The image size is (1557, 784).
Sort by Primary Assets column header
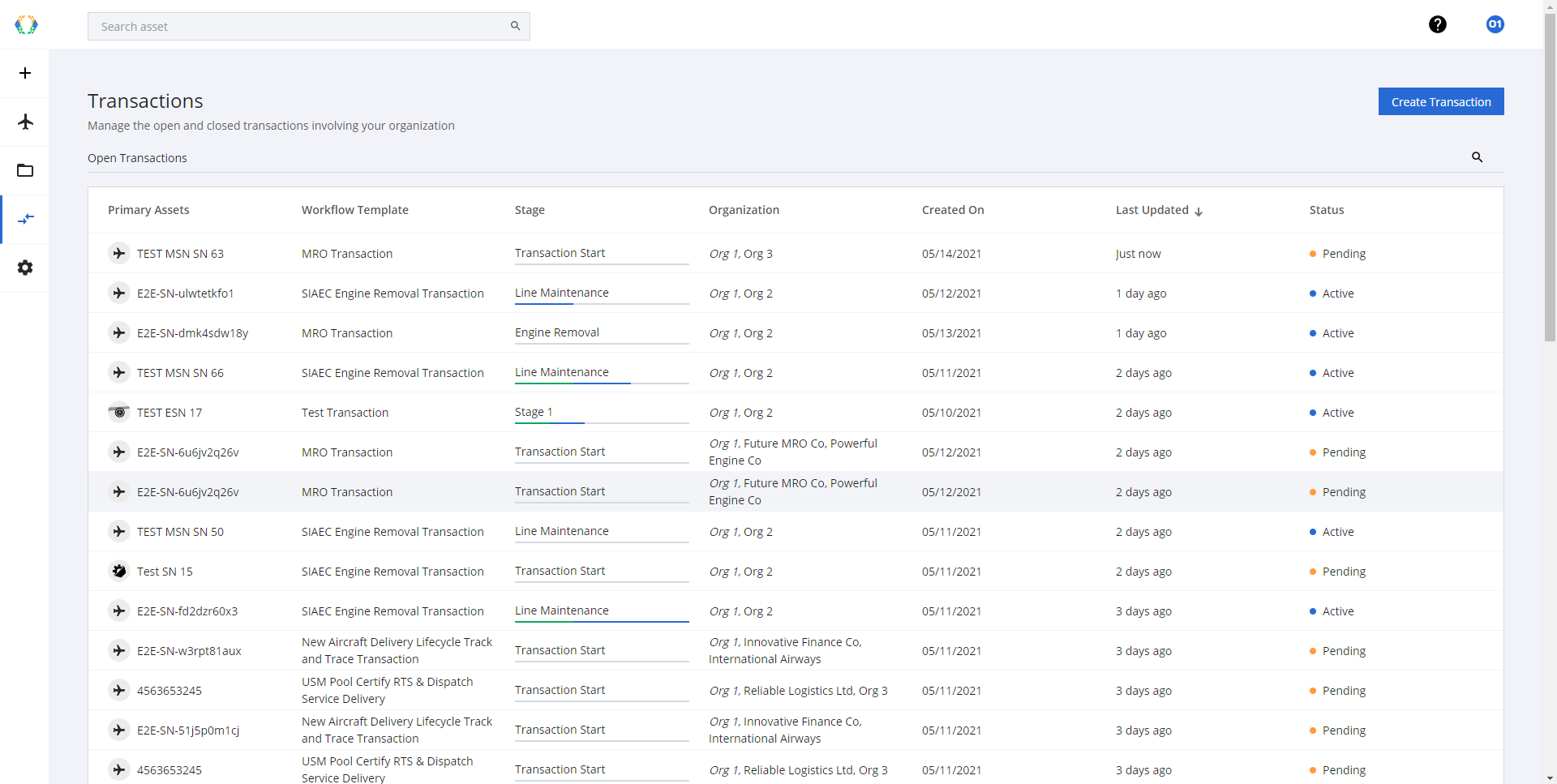pos(148,210)
